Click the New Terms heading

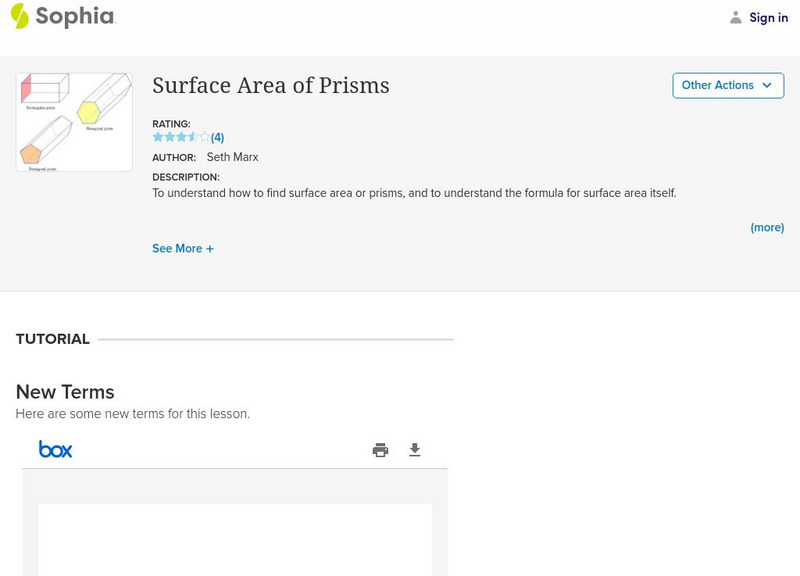(65, 392)
